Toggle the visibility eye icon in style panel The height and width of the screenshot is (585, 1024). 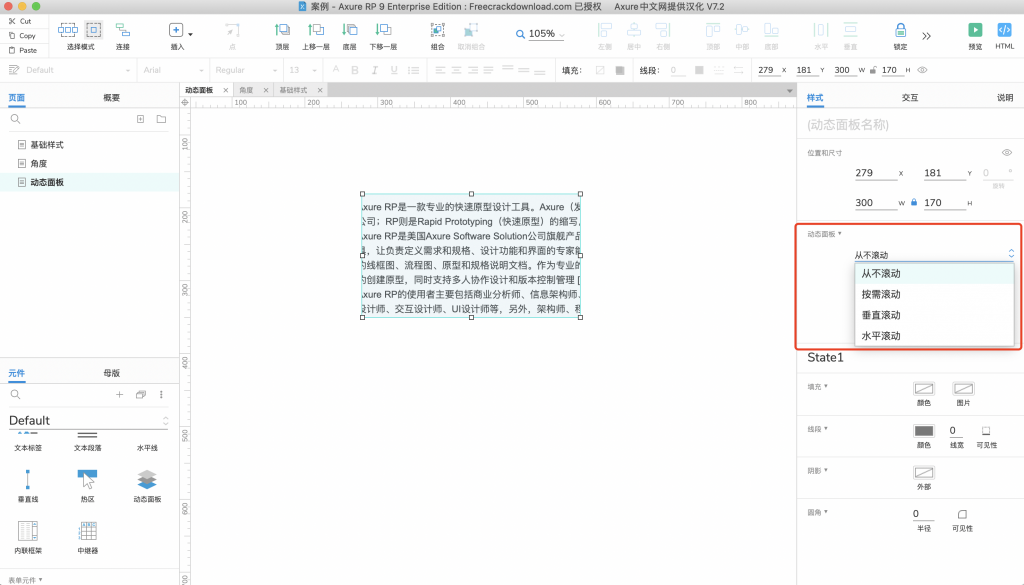[x=1007, y=152]
